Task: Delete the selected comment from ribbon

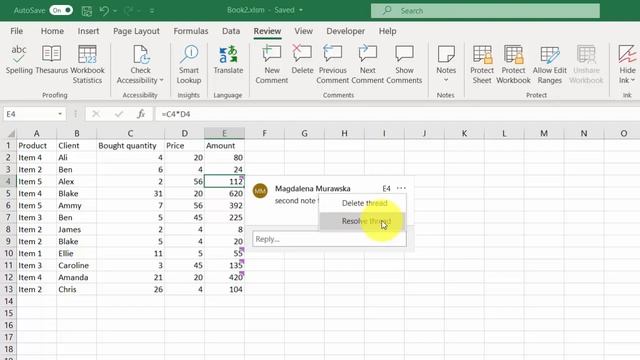Action: (302, 60)
